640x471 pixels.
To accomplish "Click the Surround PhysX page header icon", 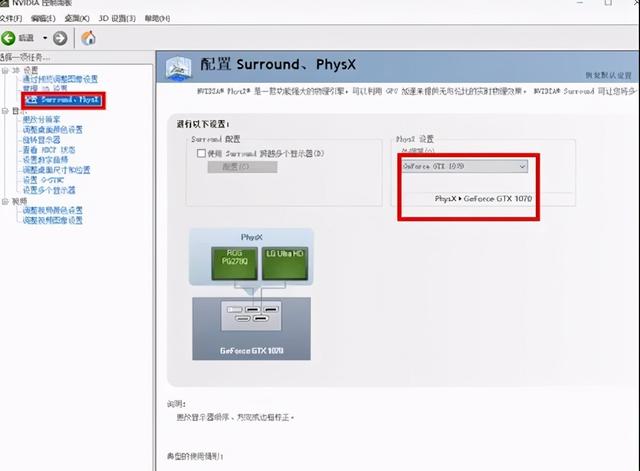I will (x=178, y=68).
